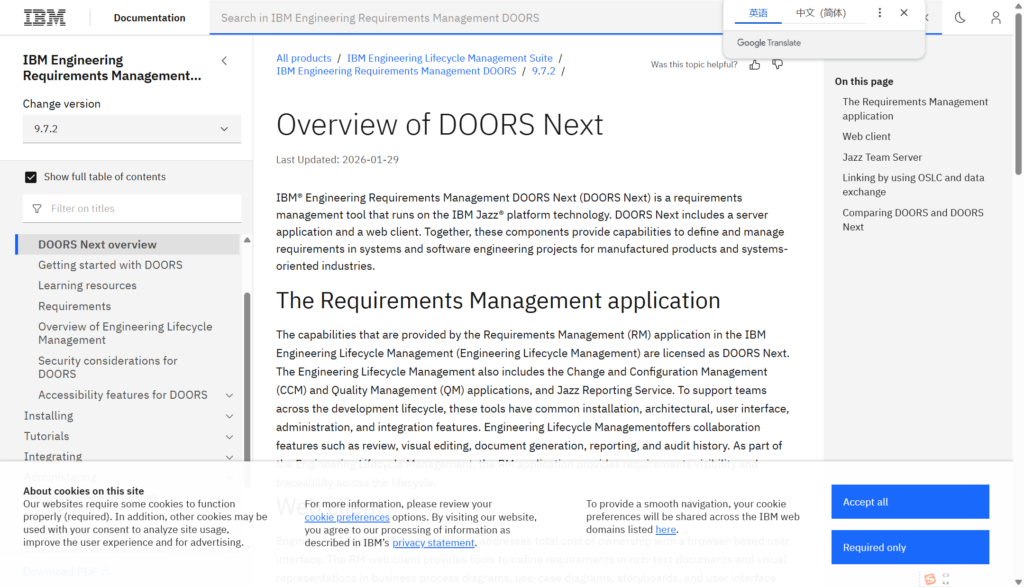The height and width of the screenshot is (587, 1024).
Task: Click the Required only button
Action: click(x=910, y=547)
